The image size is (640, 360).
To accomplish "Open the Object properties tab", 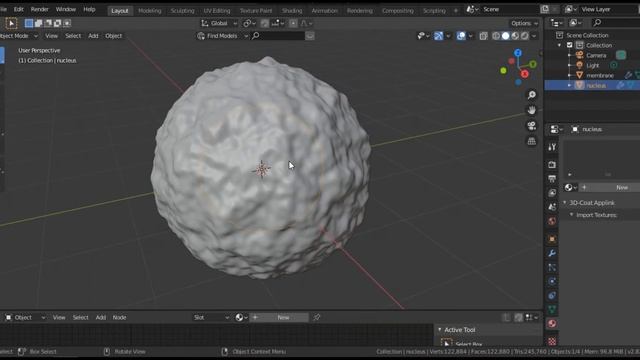I will click(x=552, y=239).
